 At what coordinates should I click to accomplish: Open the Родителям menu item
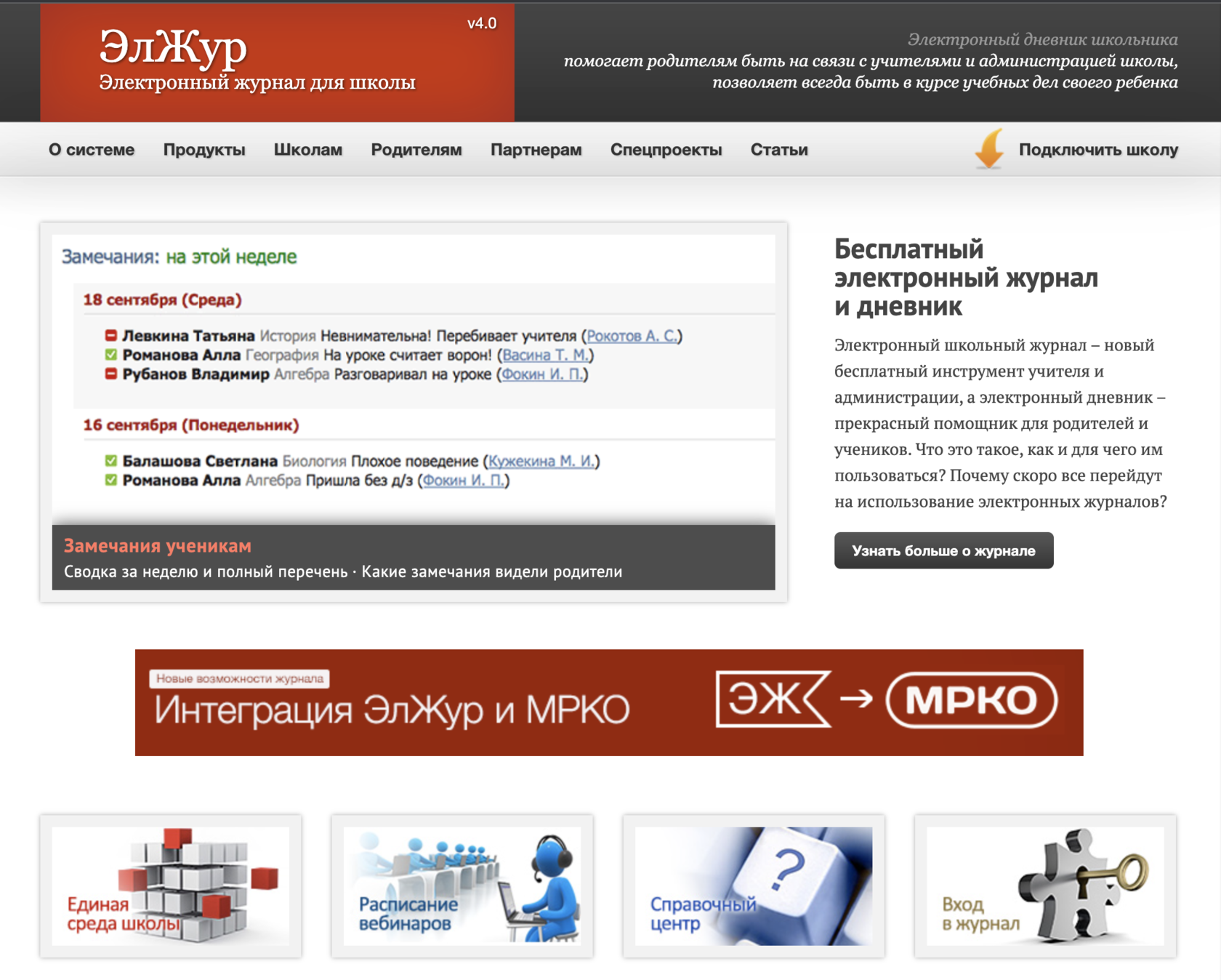point(416,150)
